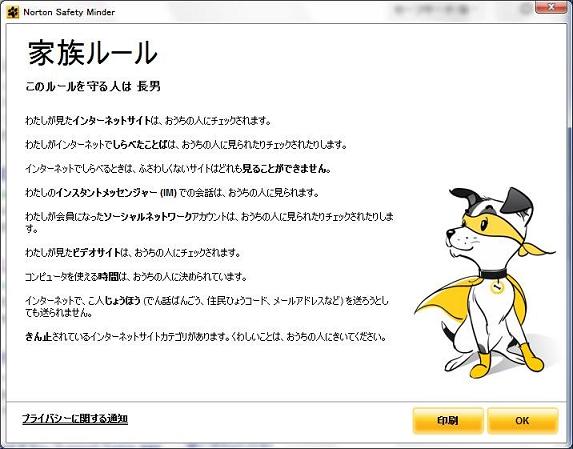The image size is (573, 449).
Task: Click the Norton Safety Minder title text
Action: [69, 12]
